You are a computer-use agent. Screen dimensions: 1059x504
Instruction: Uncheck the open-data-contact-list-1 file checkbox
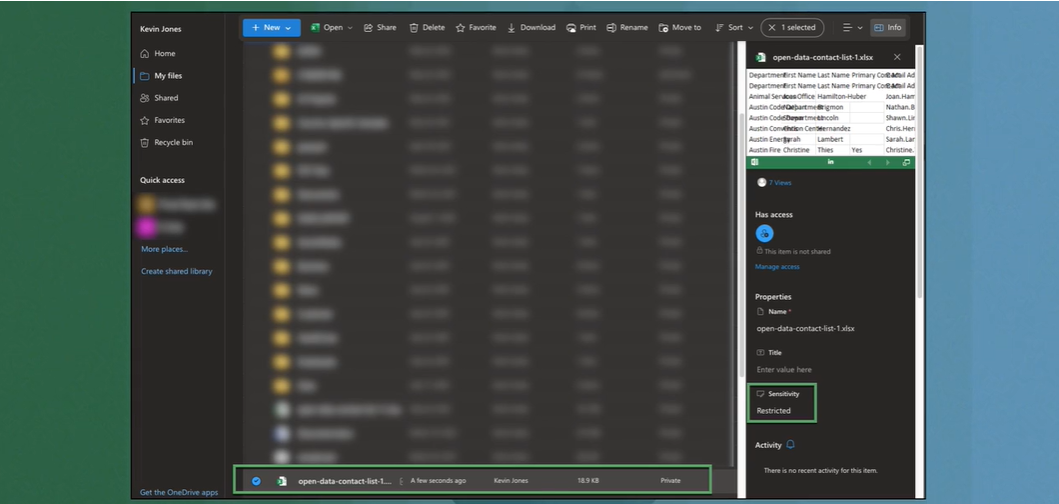pos(256,481)
